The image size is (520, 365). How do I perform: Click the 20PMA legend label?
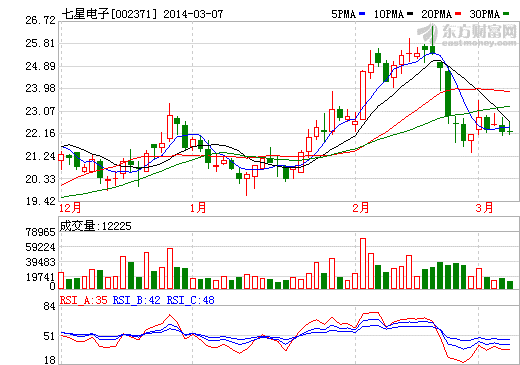tap(436, 14)
